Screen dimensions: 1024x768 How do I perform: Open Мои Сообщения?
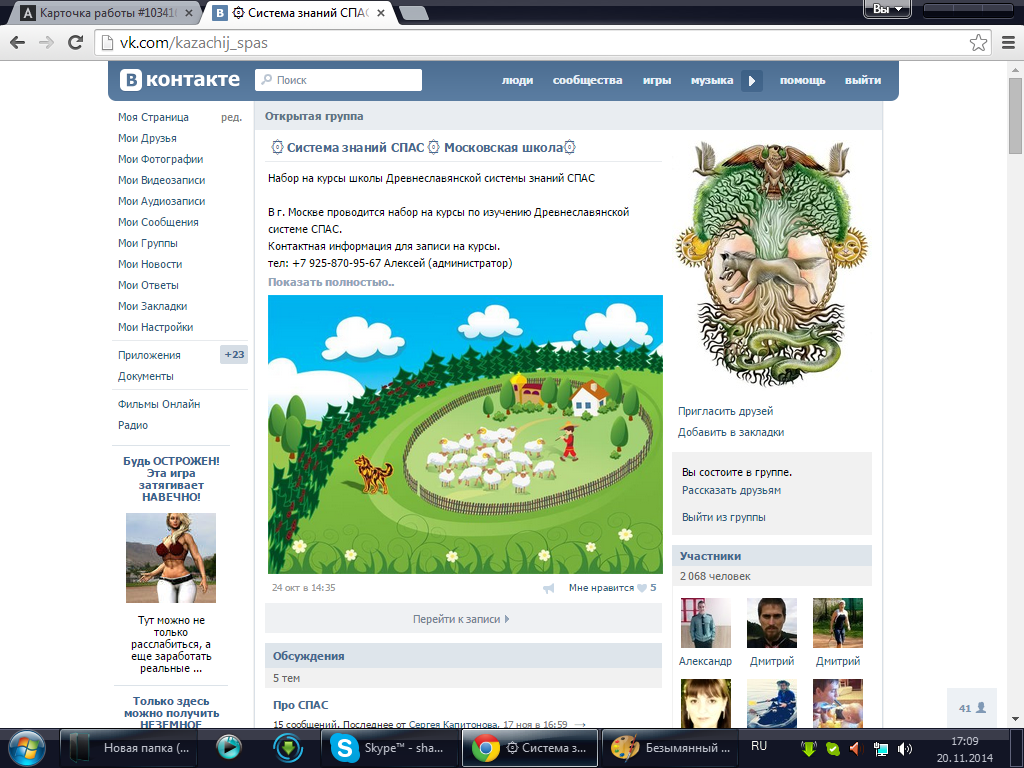click(158, 221)
